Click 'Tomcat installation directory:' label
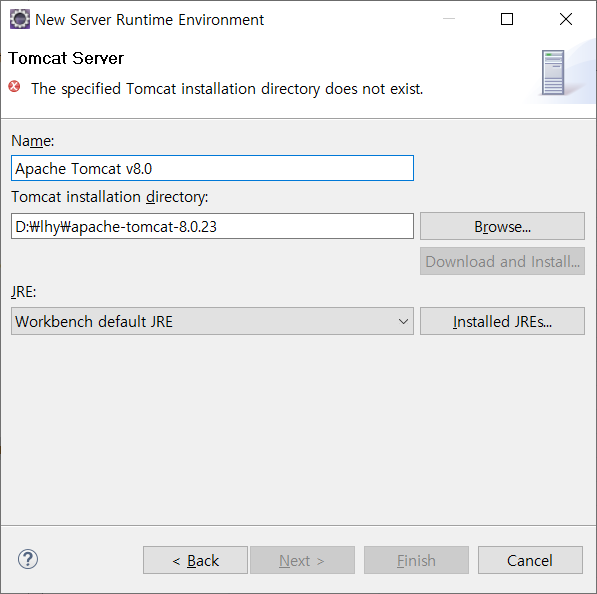597x594 pixels. (110, 197)
